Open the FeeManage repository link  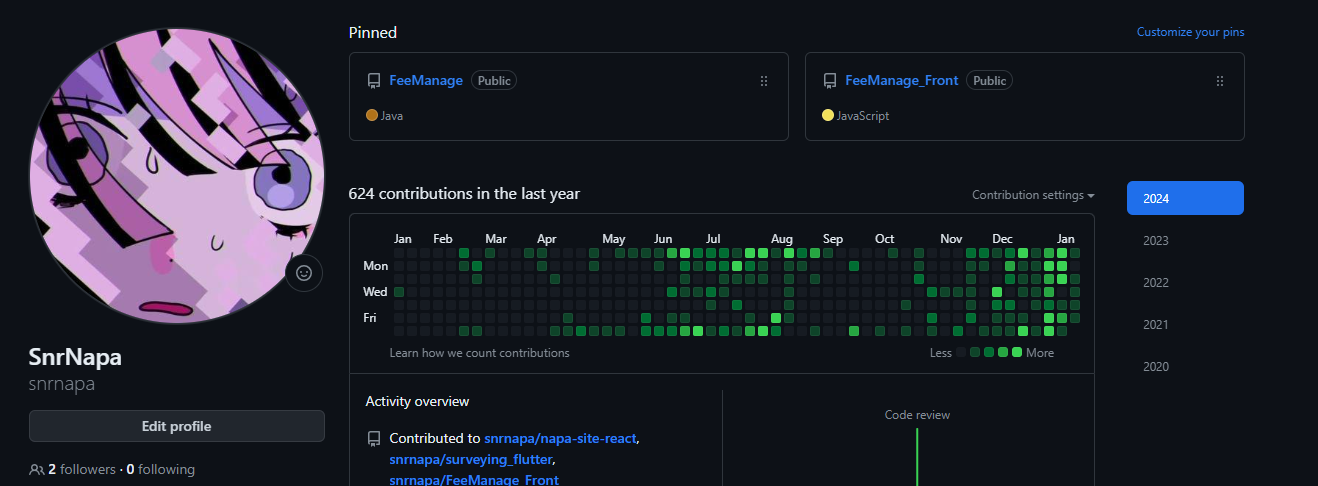tap(426, 80)
